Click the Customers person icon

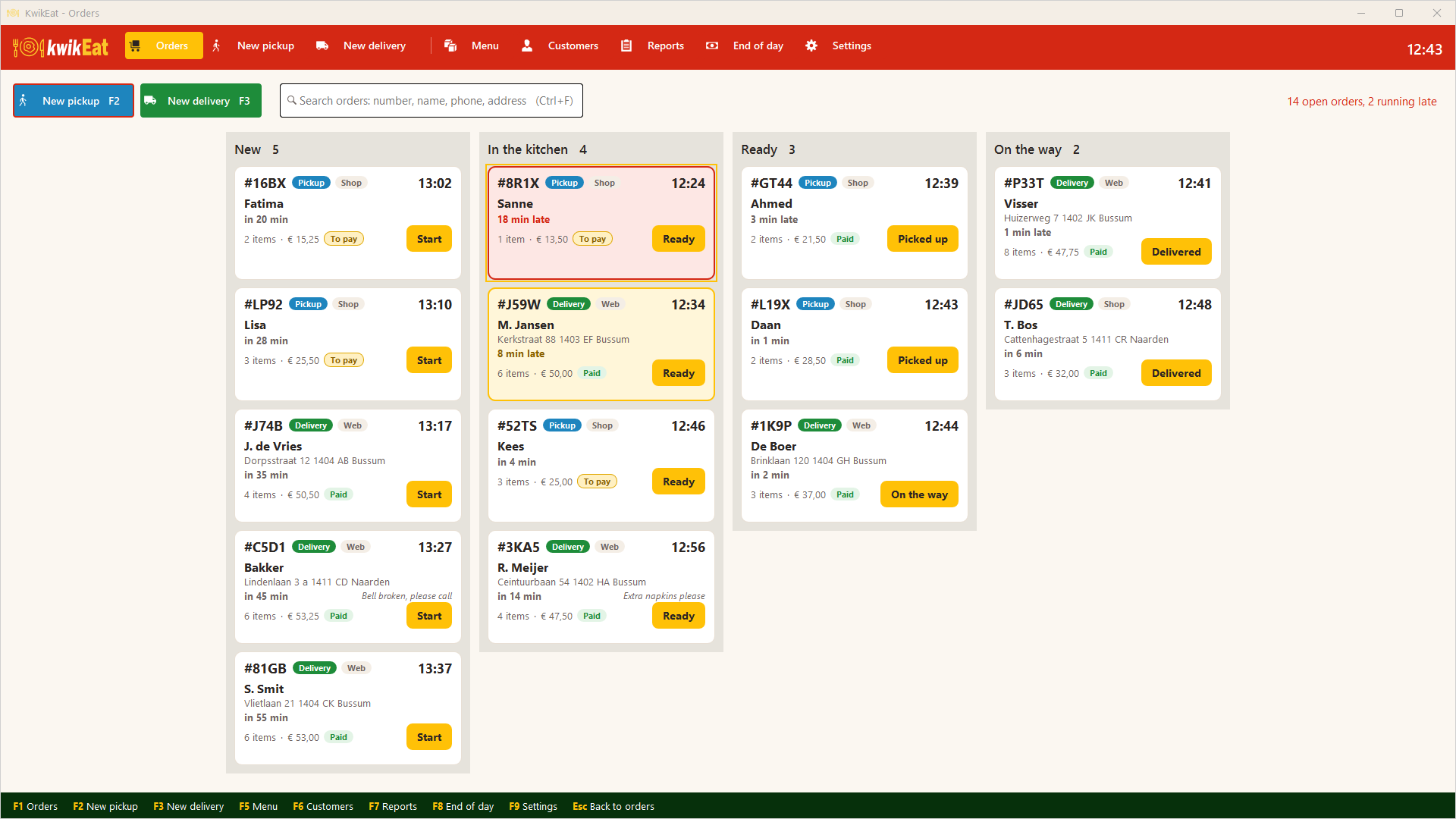(x=527, y=45)
